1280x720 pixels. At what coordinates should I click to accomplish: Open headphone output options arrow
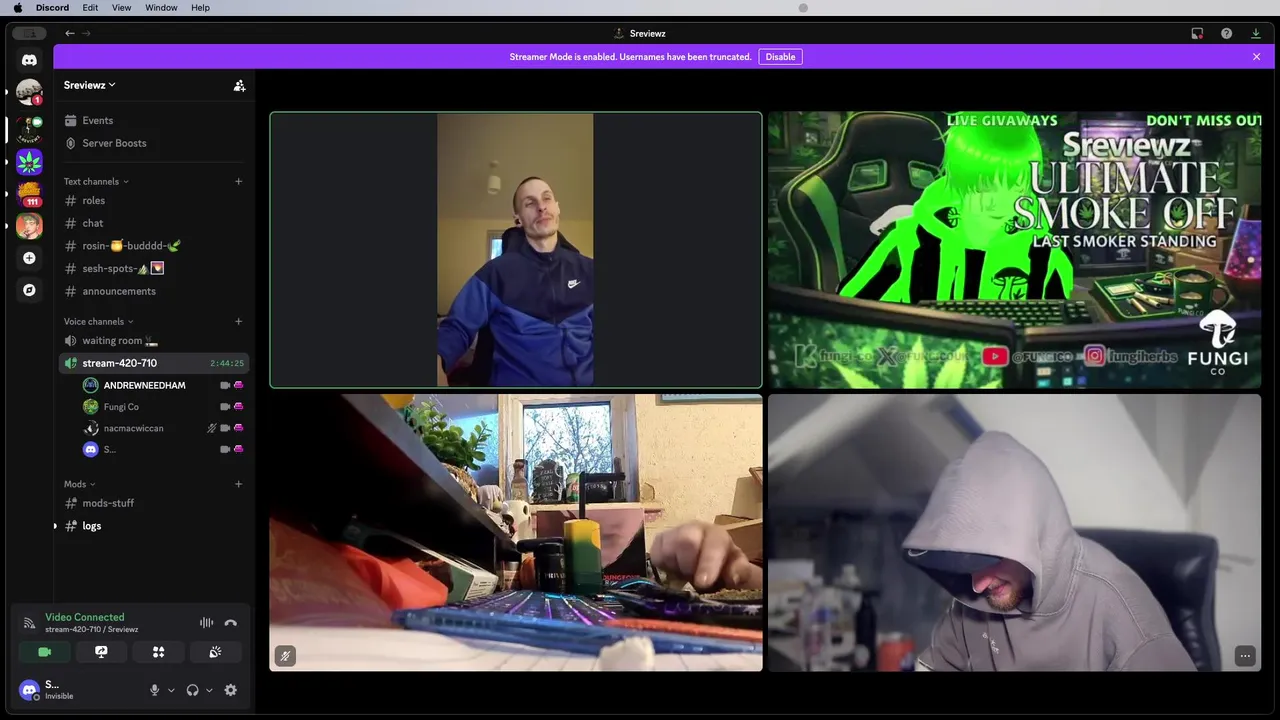coord(209,690)
